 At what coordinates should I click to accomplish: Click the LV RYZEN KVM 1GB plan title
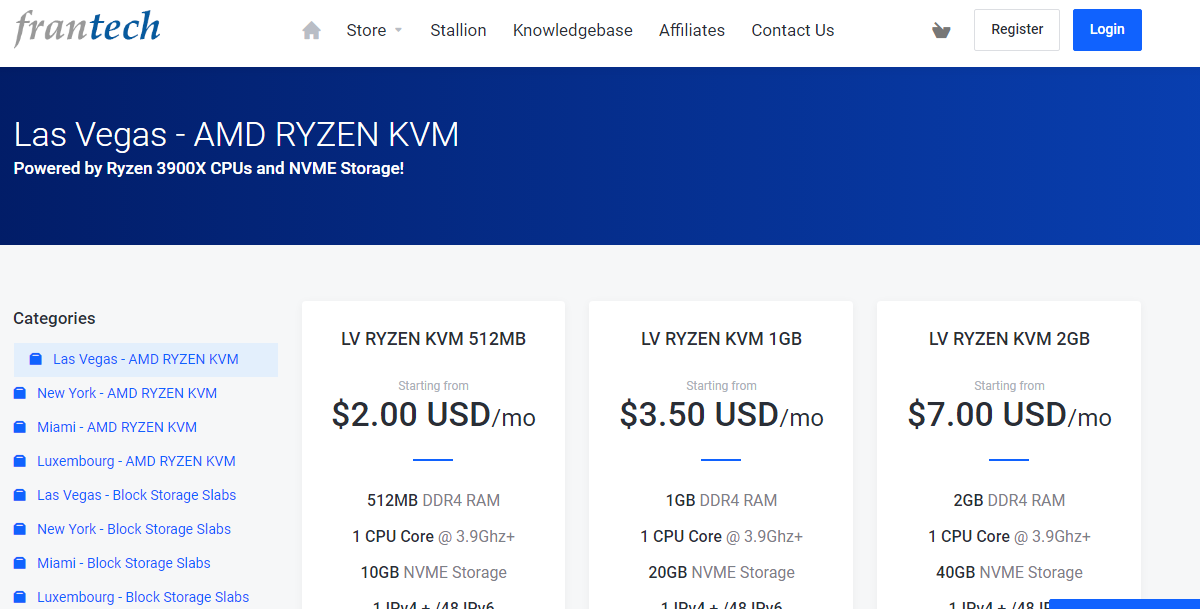coord(721,339)
